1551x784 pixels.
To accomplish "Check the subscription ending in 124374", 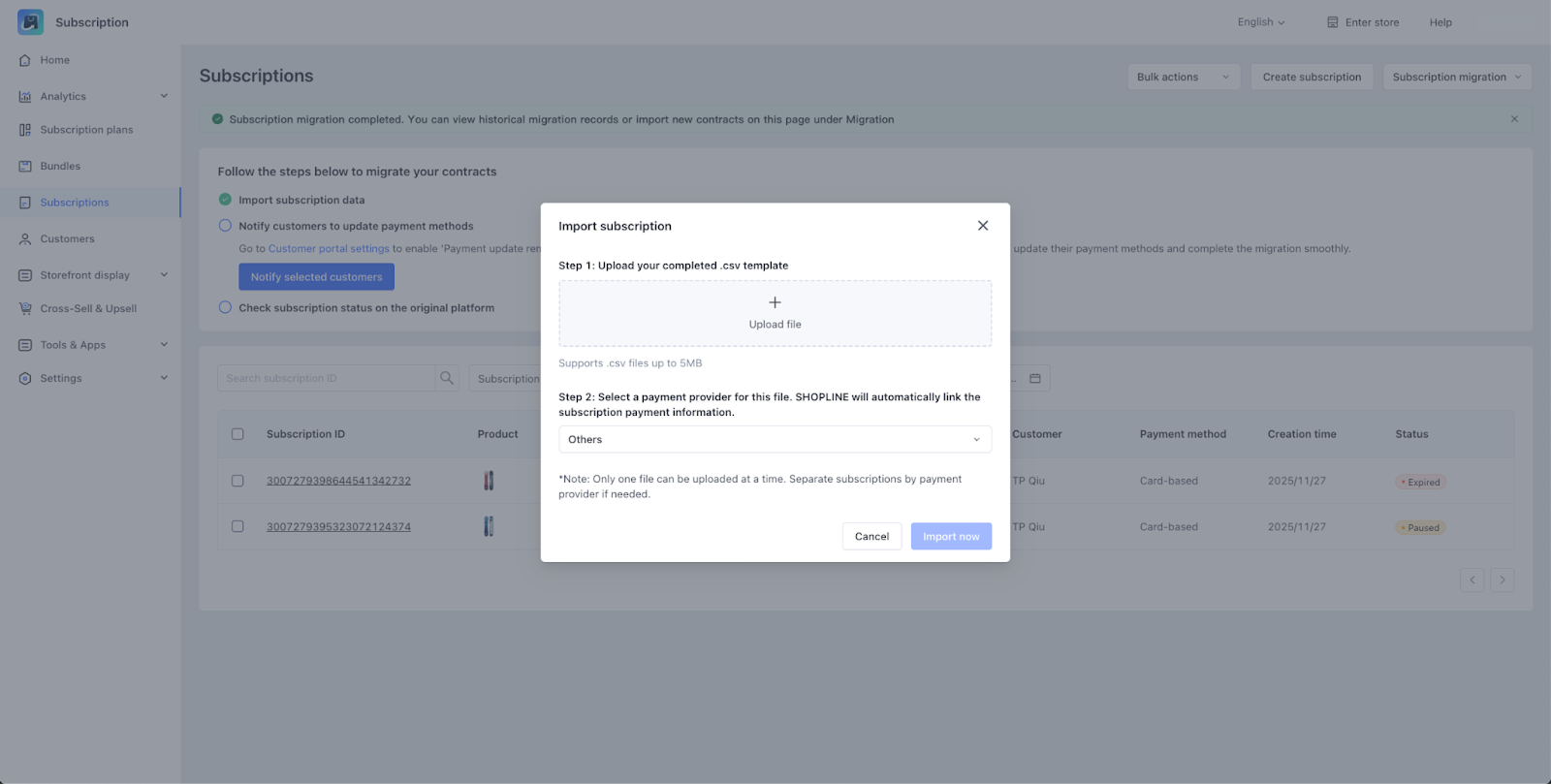I will click(237, 526).
